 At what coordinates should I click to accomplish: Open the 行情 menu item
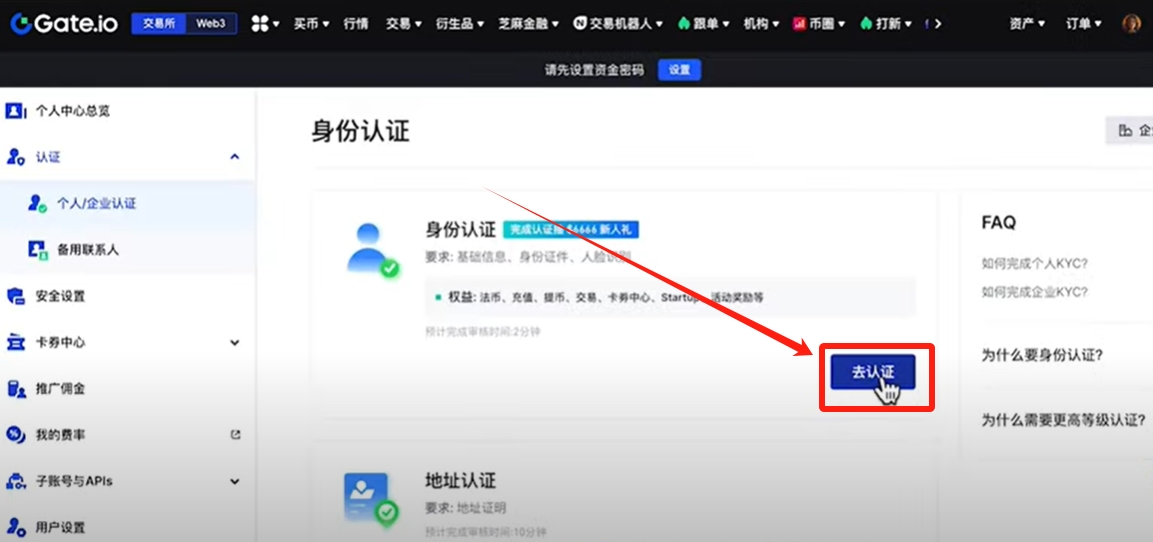[355, 23]
